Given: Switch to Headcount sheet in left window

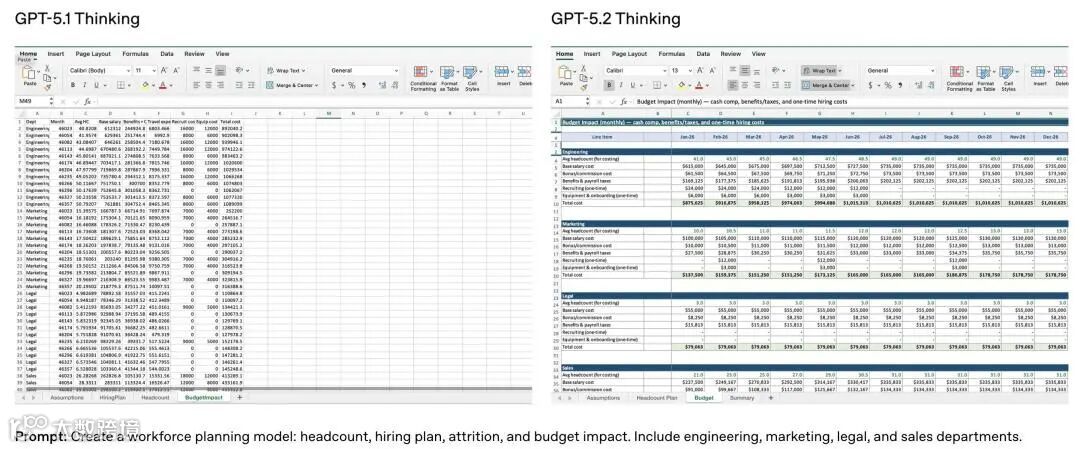Looking at the screenshot, I should click(155, 398).
